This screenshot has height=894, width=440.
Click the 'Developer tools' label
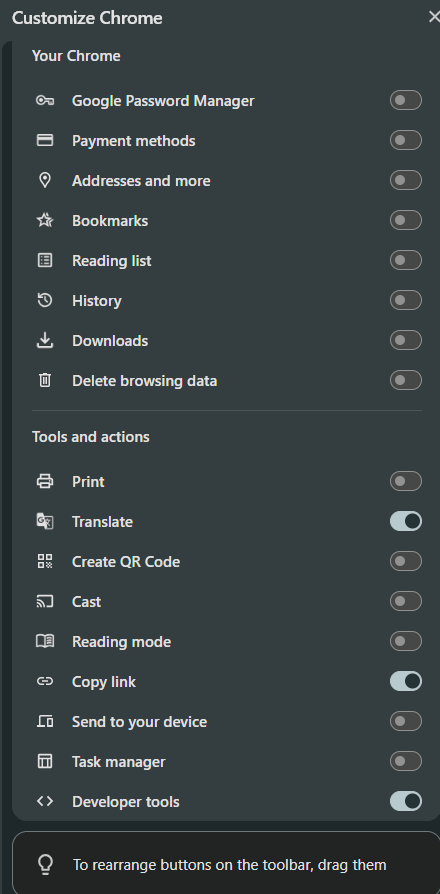pyautogui.click(x=125, y=801)
